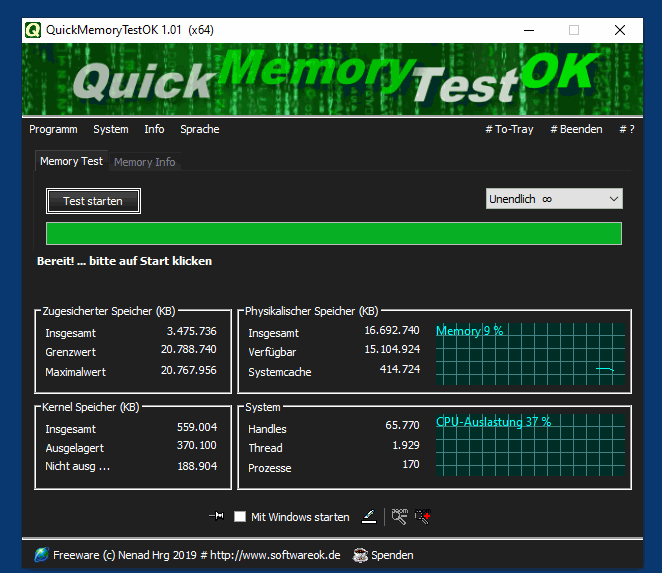Click the Thread label
This screenshot has width=662, height=573.
point(265,448)
